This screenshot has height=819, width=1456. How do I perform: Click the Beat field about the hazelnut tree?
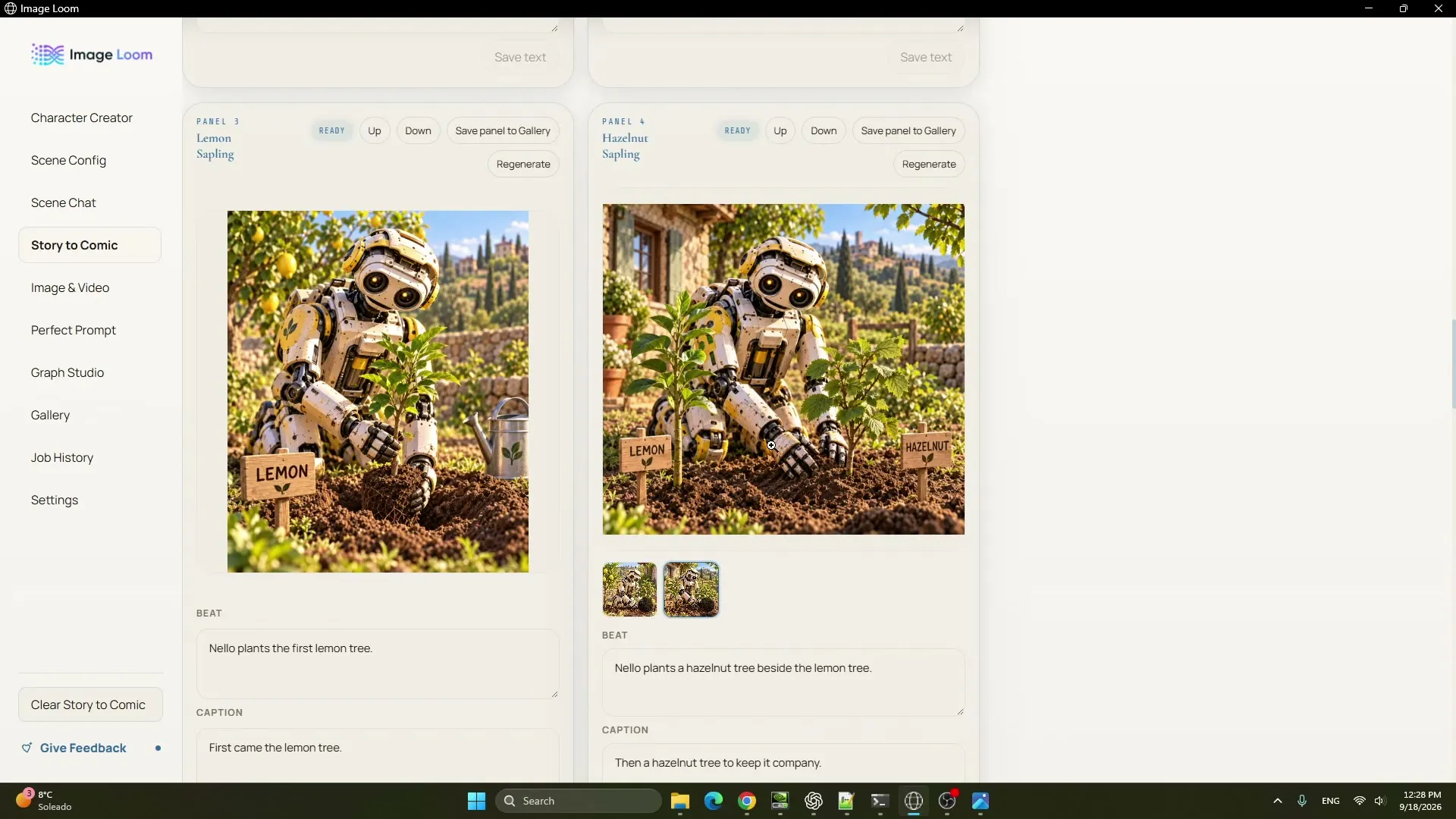pyautogui.click(x=783, y=682)
